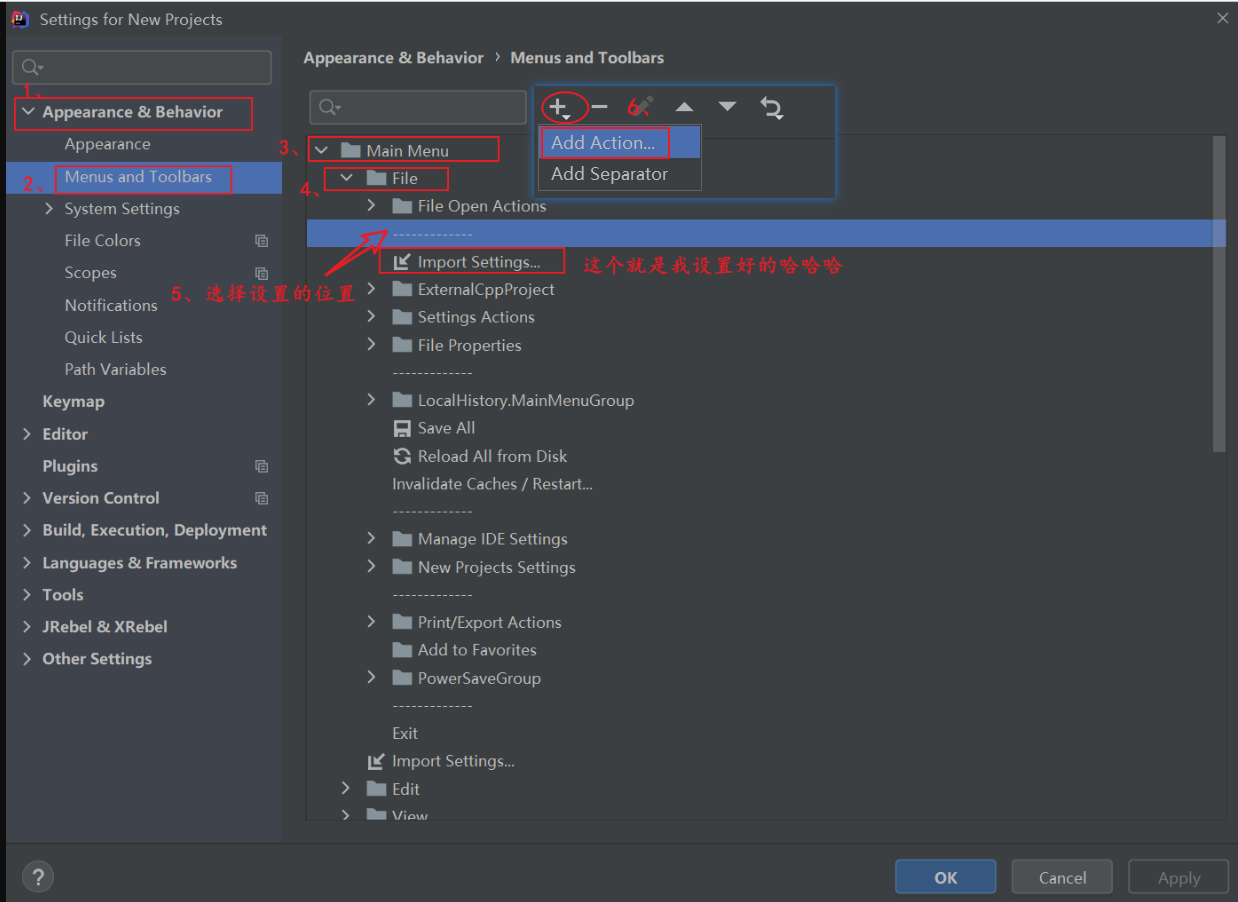Select the Exit action row
Image resolution: width=1238 pixels, height=902 pixels.
[405, 733]
